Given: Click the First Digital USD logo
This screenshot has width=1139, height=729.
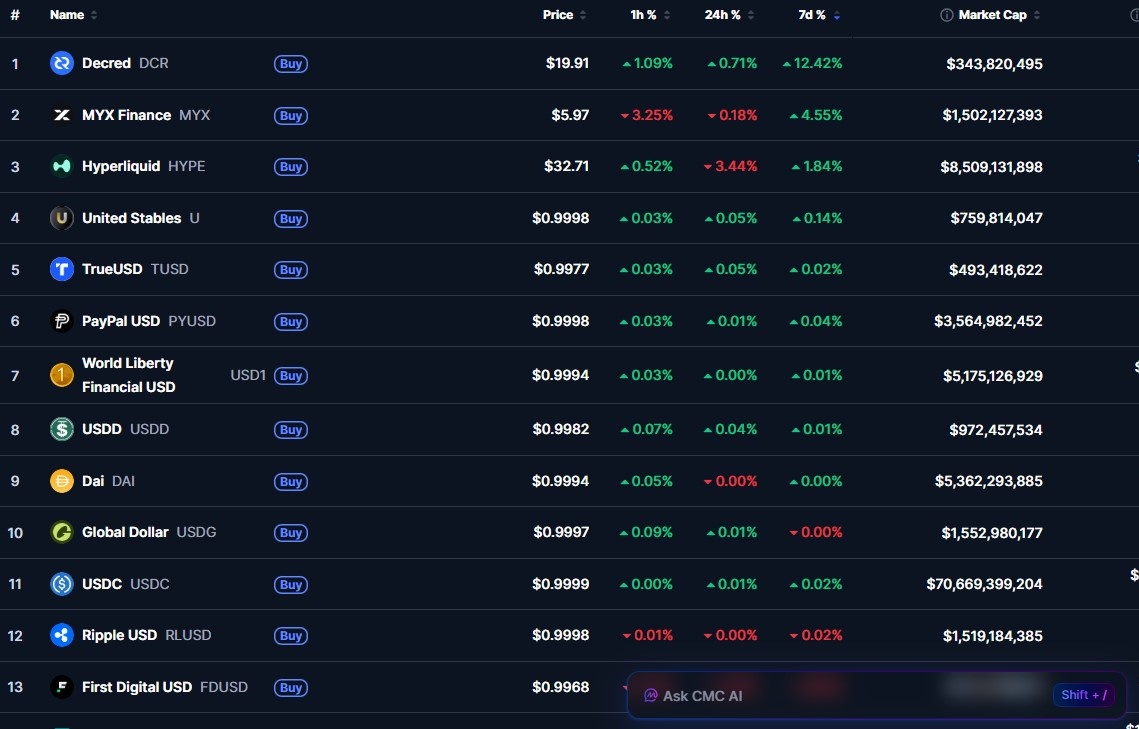Looking at the screenshot, I should 61,687.
